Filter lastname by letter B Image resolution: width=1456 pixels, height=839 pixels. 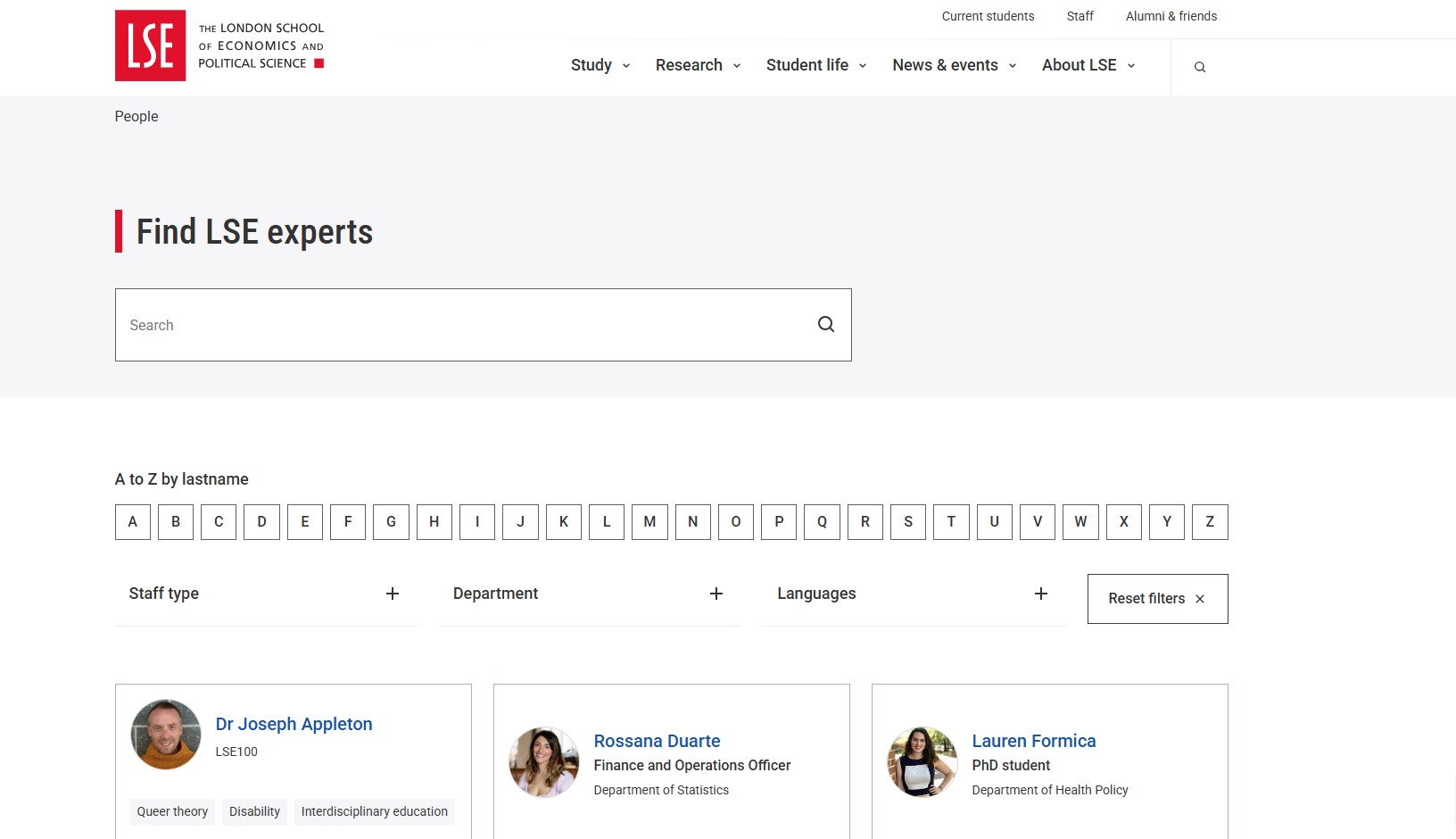176,522
